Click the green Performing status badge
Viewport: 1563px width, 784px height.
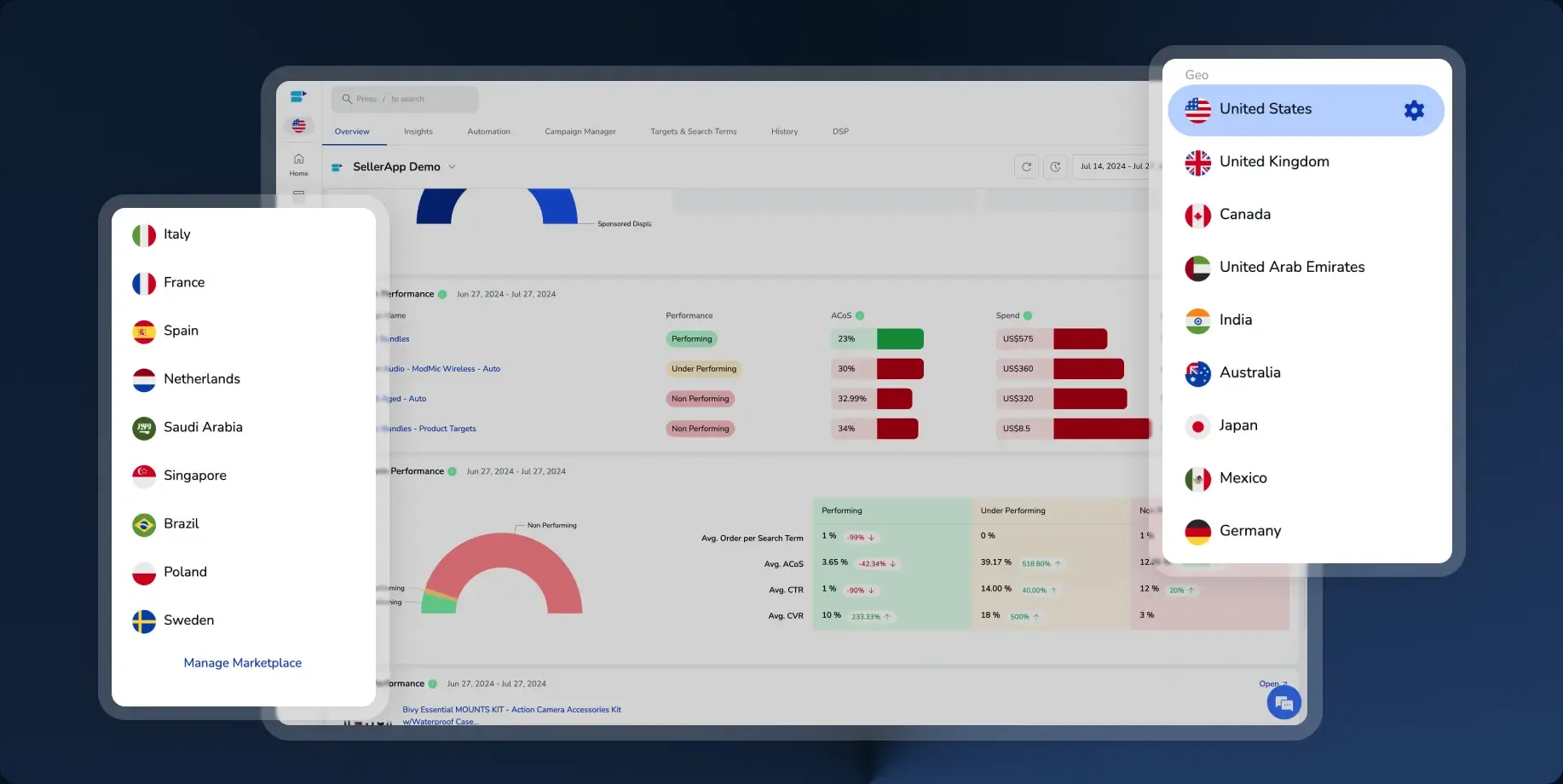(x=691, y=339)
